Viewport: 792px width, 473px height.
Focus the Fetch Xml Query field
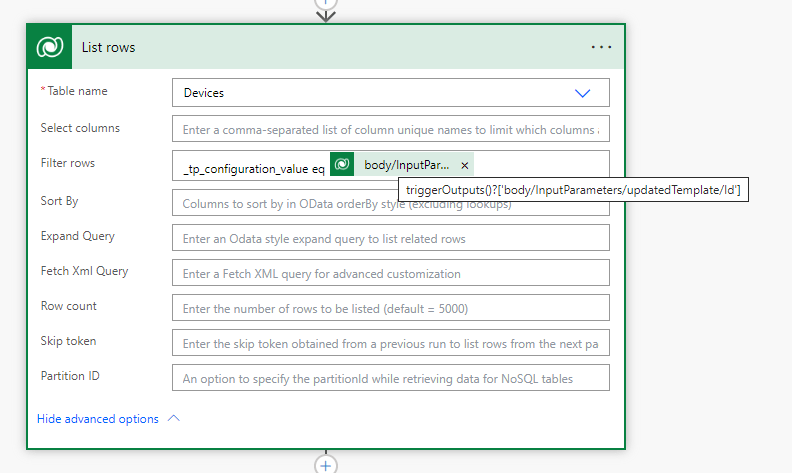click(x=390, y=273)
